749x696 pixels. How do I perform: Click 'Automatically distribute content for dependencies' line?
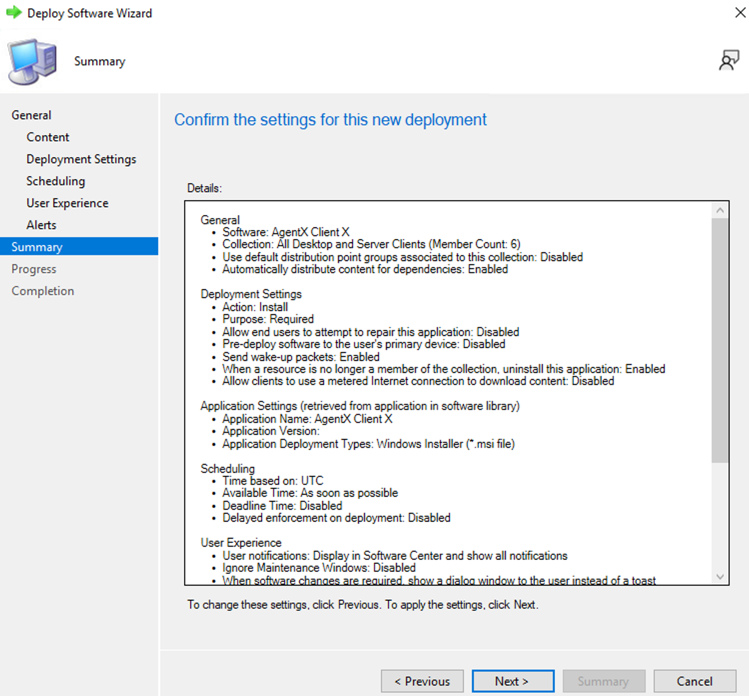point(365,269)
